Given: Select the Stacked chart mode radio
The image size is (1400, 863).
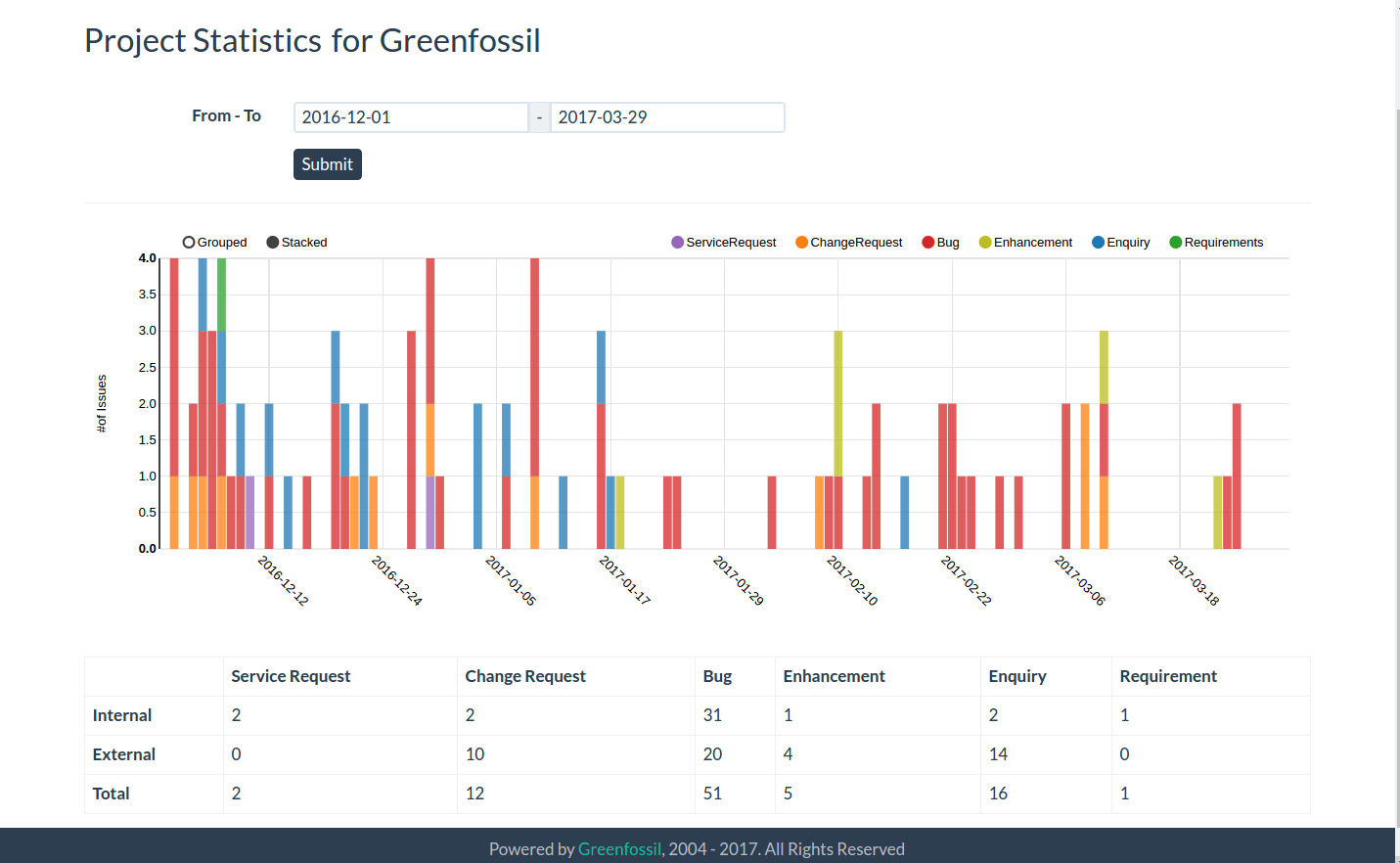Looking at the screenshot, I should coord(273,243).
